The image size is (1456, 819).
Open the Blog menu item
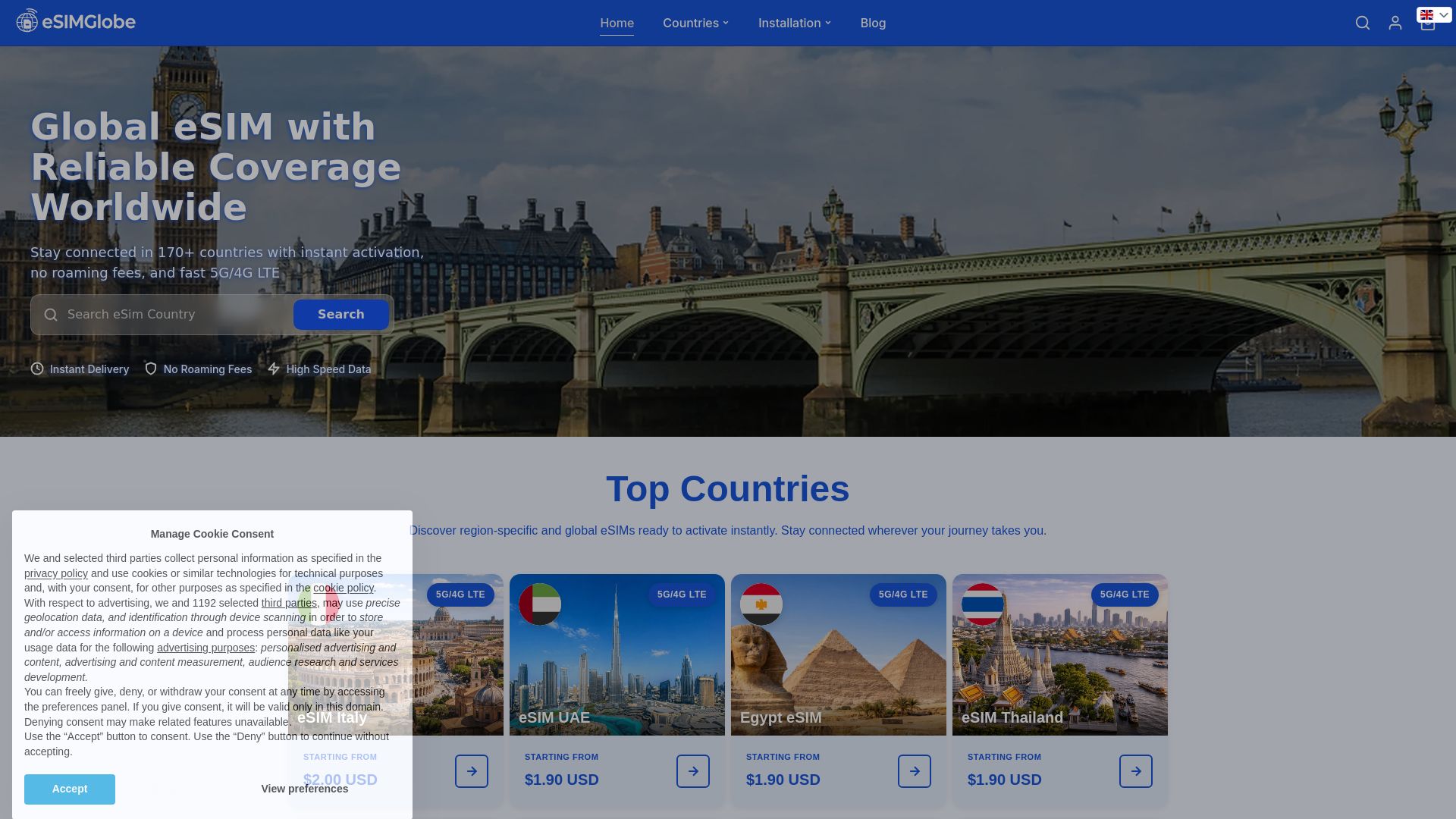(x=873, y=23)
